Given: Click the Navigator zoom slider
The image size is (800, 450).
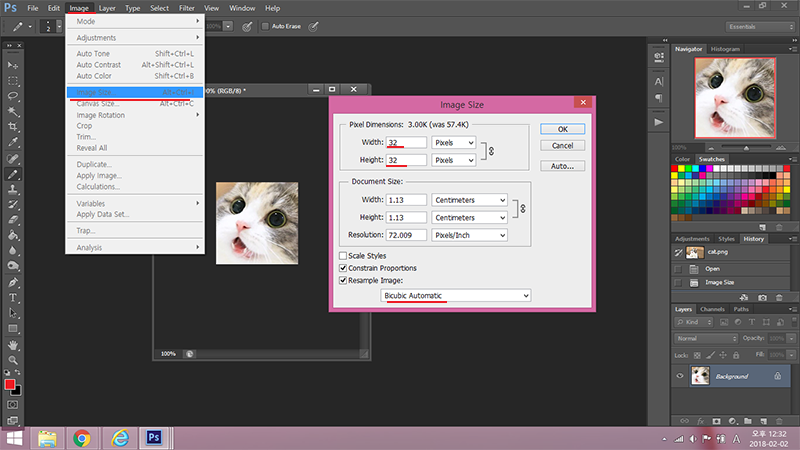Looking at the screenshot, I should 746,148.
